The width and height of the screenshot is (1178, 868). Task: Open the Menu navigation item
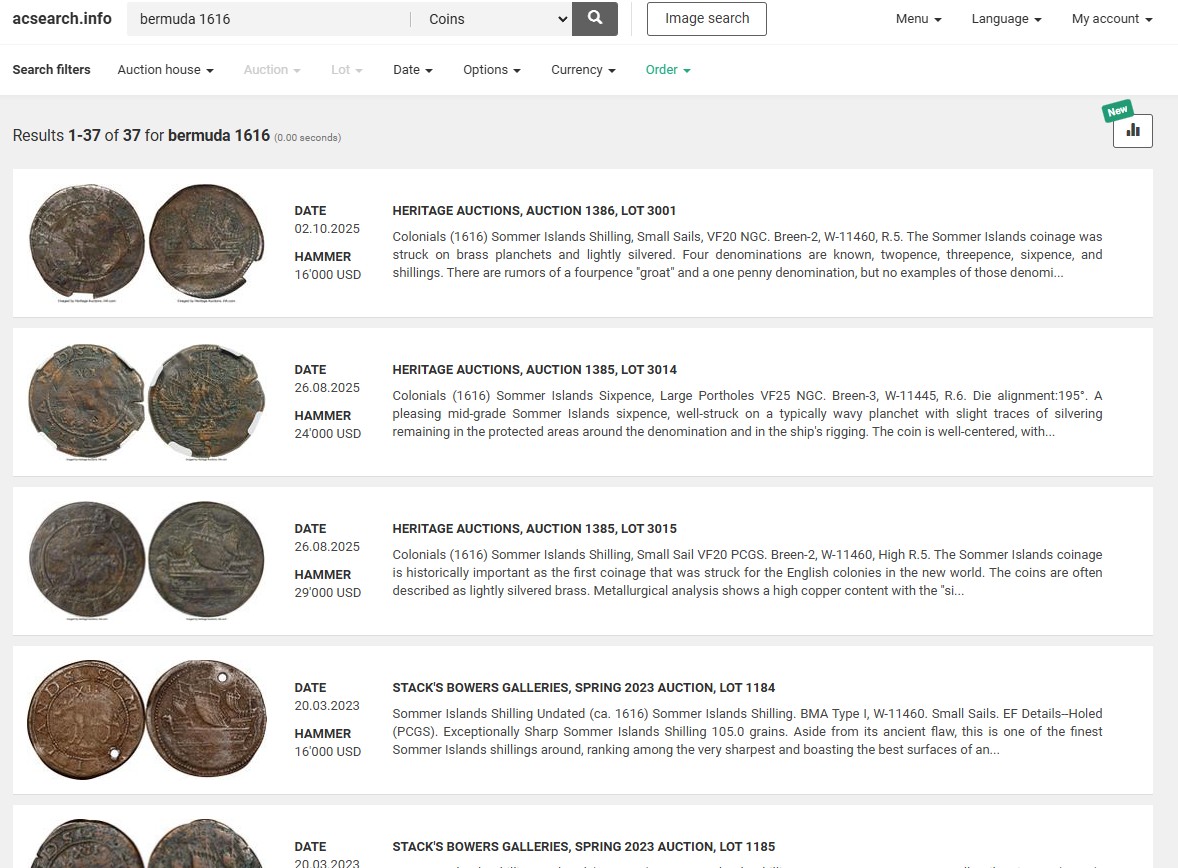[x=918, y=19]
